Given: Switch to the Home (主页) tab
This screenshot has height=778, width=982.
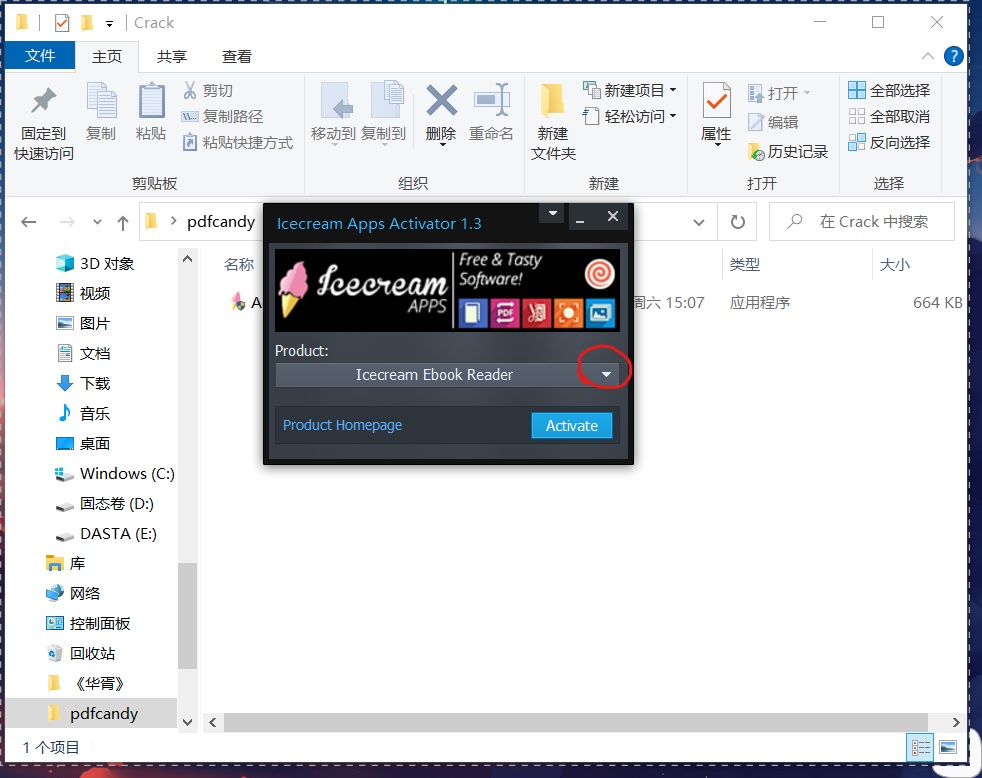Looking at the screenshot, I should [106, 56].
